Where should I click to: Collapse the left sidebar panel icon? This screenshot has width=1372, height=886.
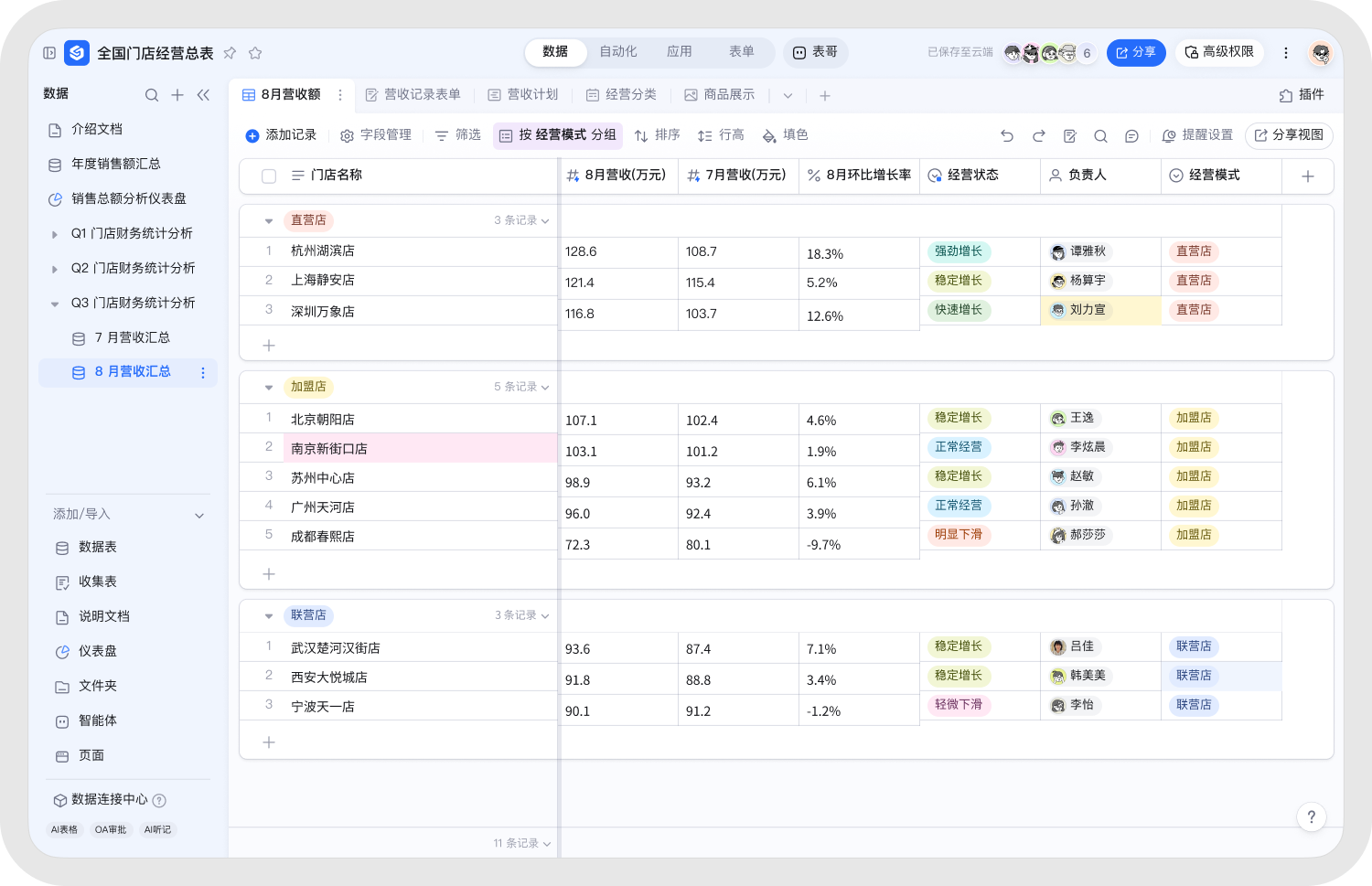(x=49, y=53)
